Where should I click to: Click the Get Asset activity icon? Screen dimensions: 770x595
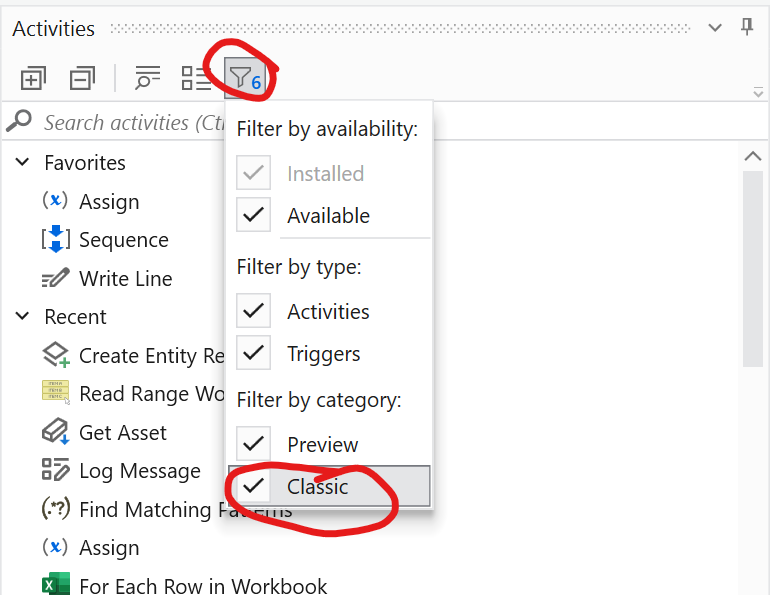(55, 432)
